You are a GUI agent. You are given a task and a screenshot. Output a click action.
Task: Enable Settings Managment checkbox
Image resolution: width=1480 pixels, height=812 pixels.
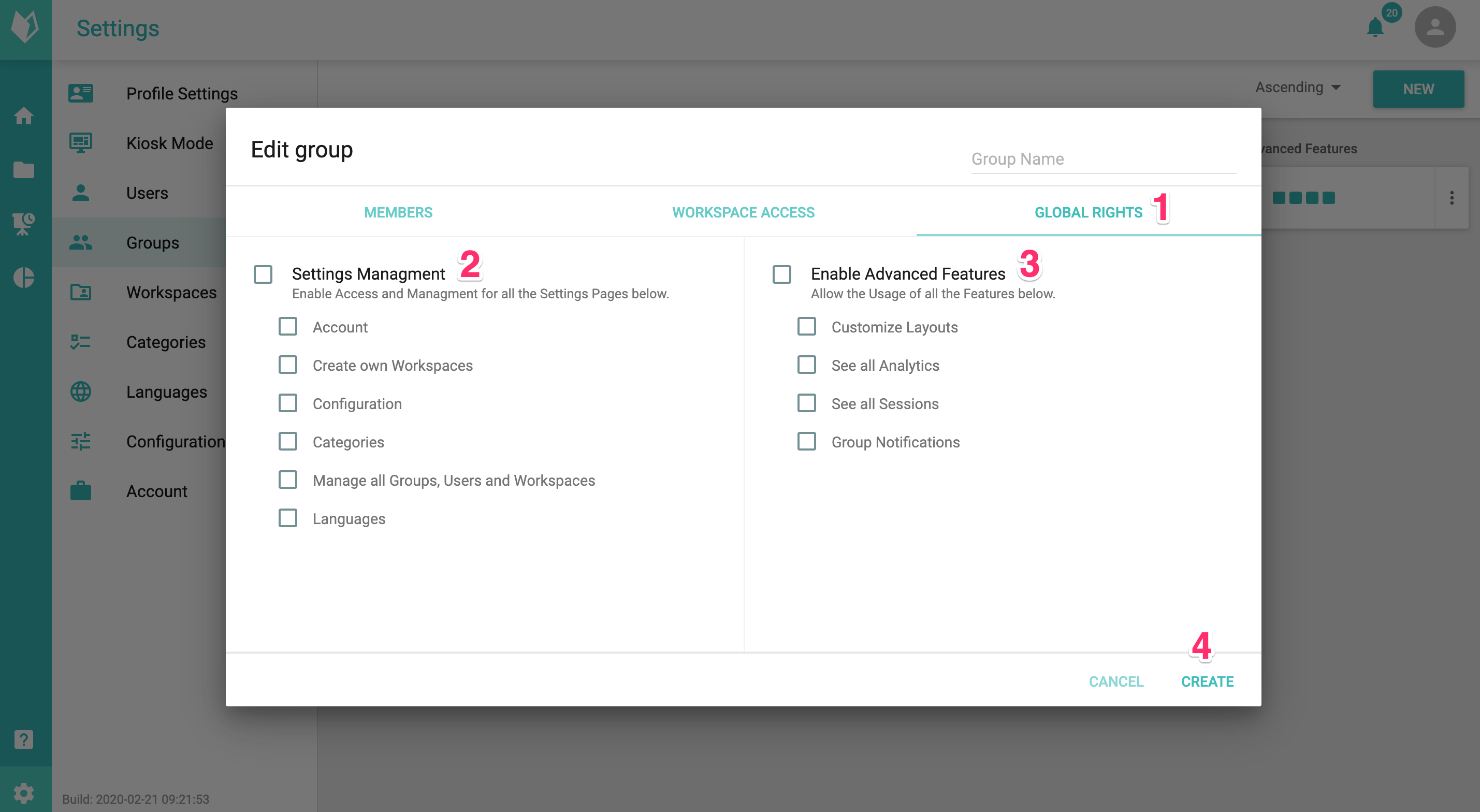click(x=263, y=274)
